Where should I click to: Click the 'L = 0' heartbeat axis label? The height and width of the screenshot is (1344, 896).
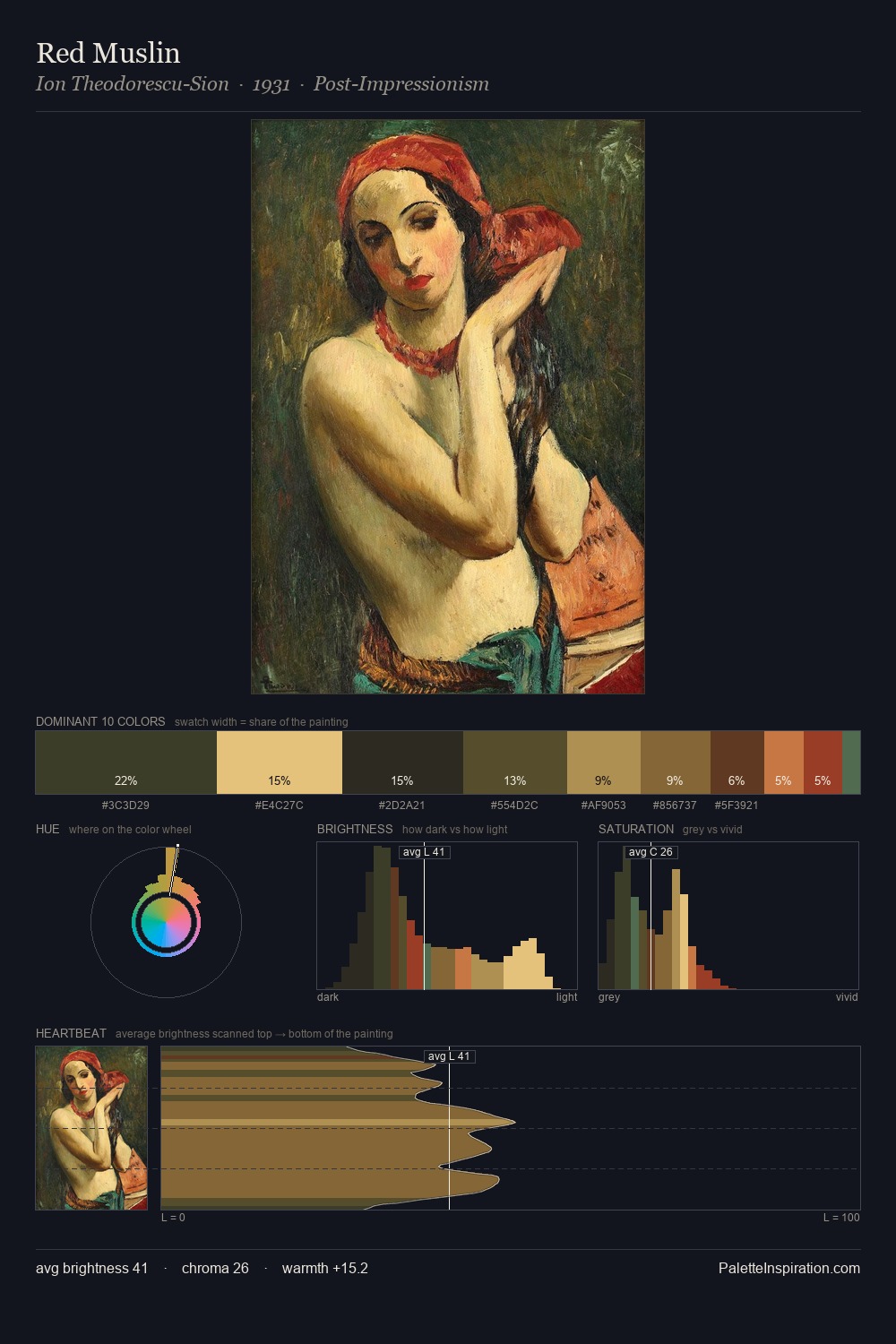pyautogui.click(x=173, y=1218)
